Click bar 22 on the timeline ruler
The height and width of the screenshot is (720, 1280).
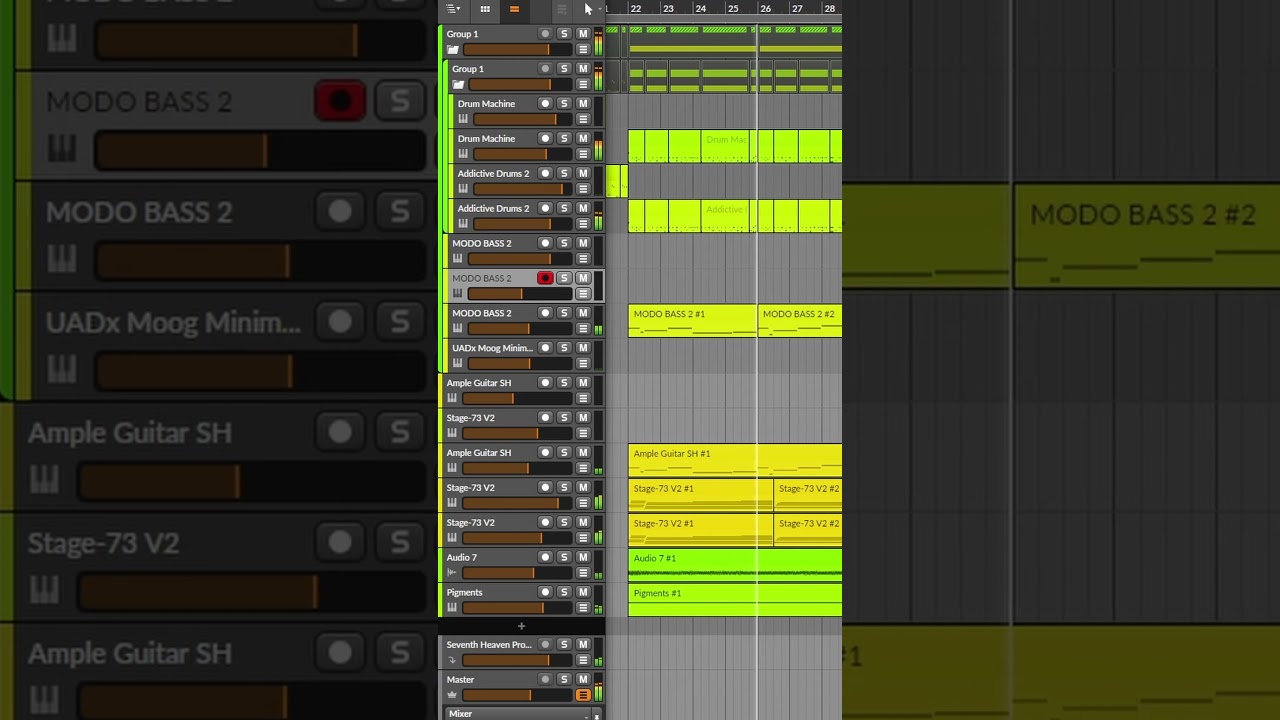click(636, 9)
